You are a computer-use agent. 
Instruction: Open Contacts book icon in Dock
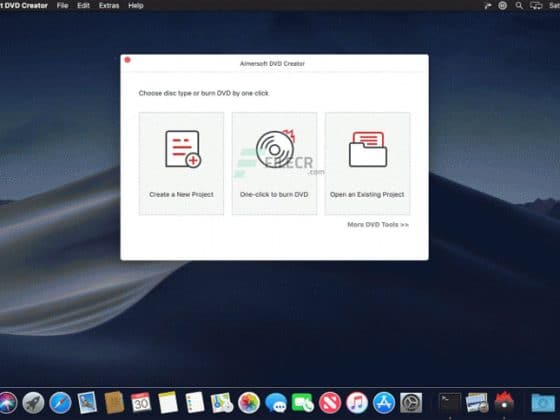pyautogui.click(x=114, y=402)
